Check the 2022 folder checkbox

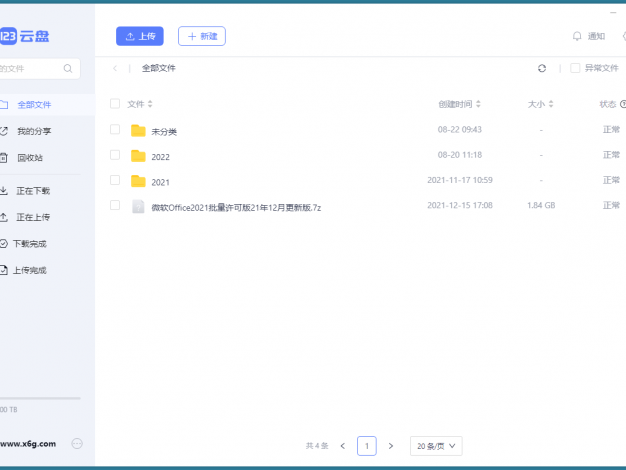tap(115, 155)
